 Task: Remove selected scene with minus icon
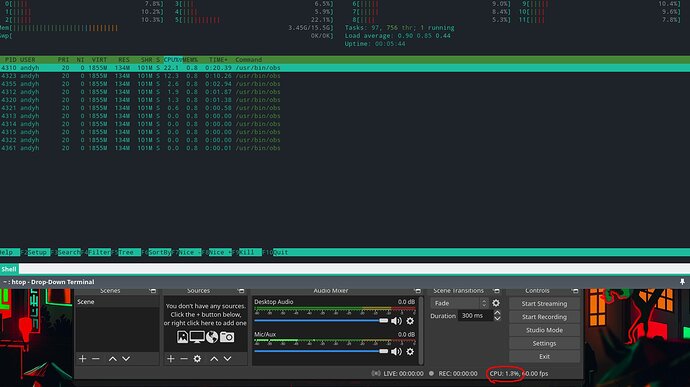[x=95, y=359]
